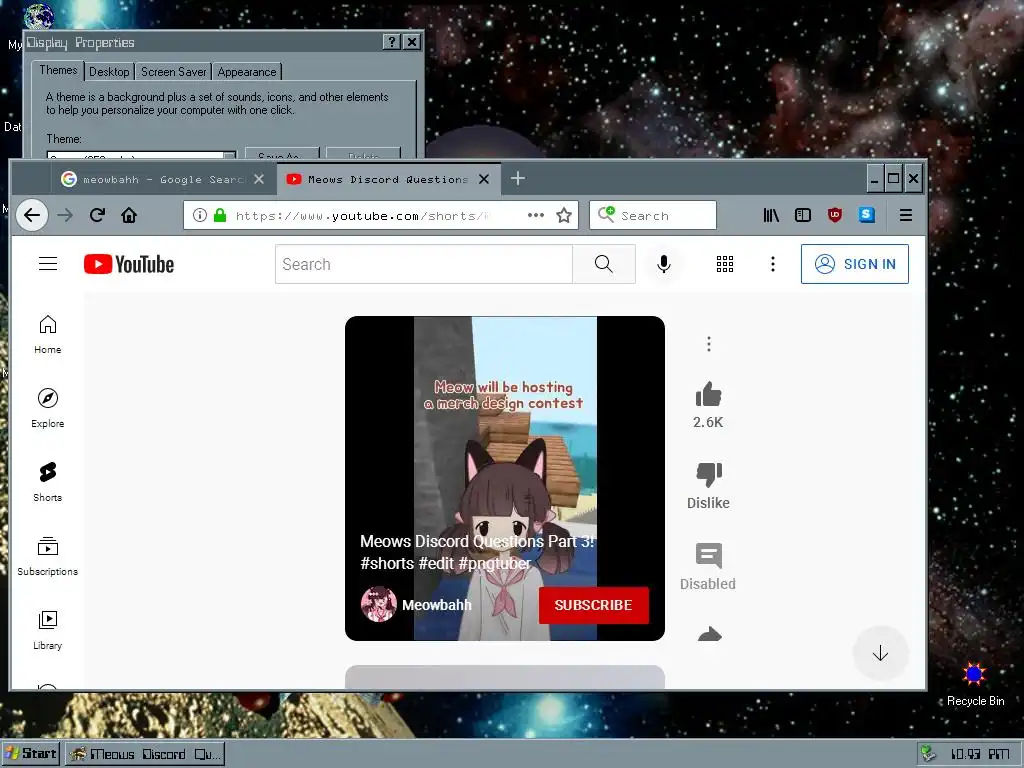The width and height of the screenshot is (1024, 768).
Task: Play the Meows Discord Questions short video
Action: click(505, 478)
